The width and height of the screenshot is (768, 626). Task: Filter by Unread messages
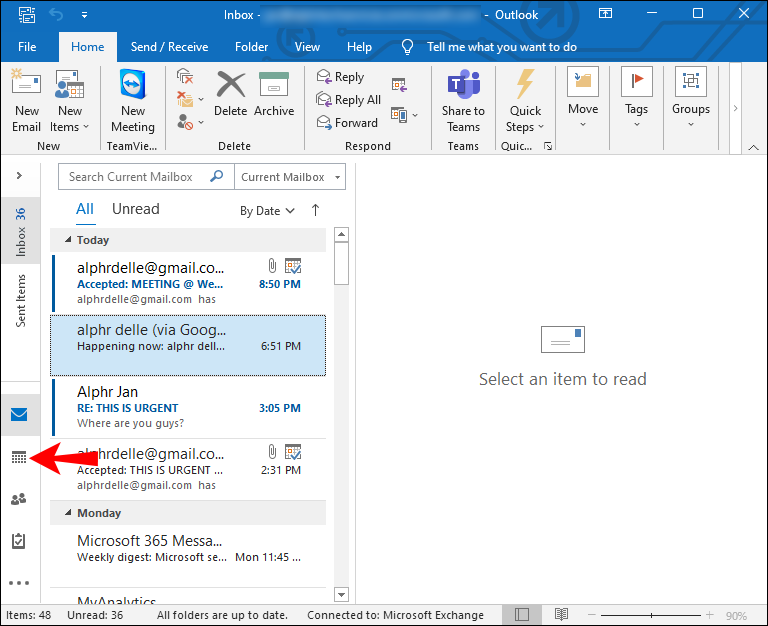tap(136, 209)
